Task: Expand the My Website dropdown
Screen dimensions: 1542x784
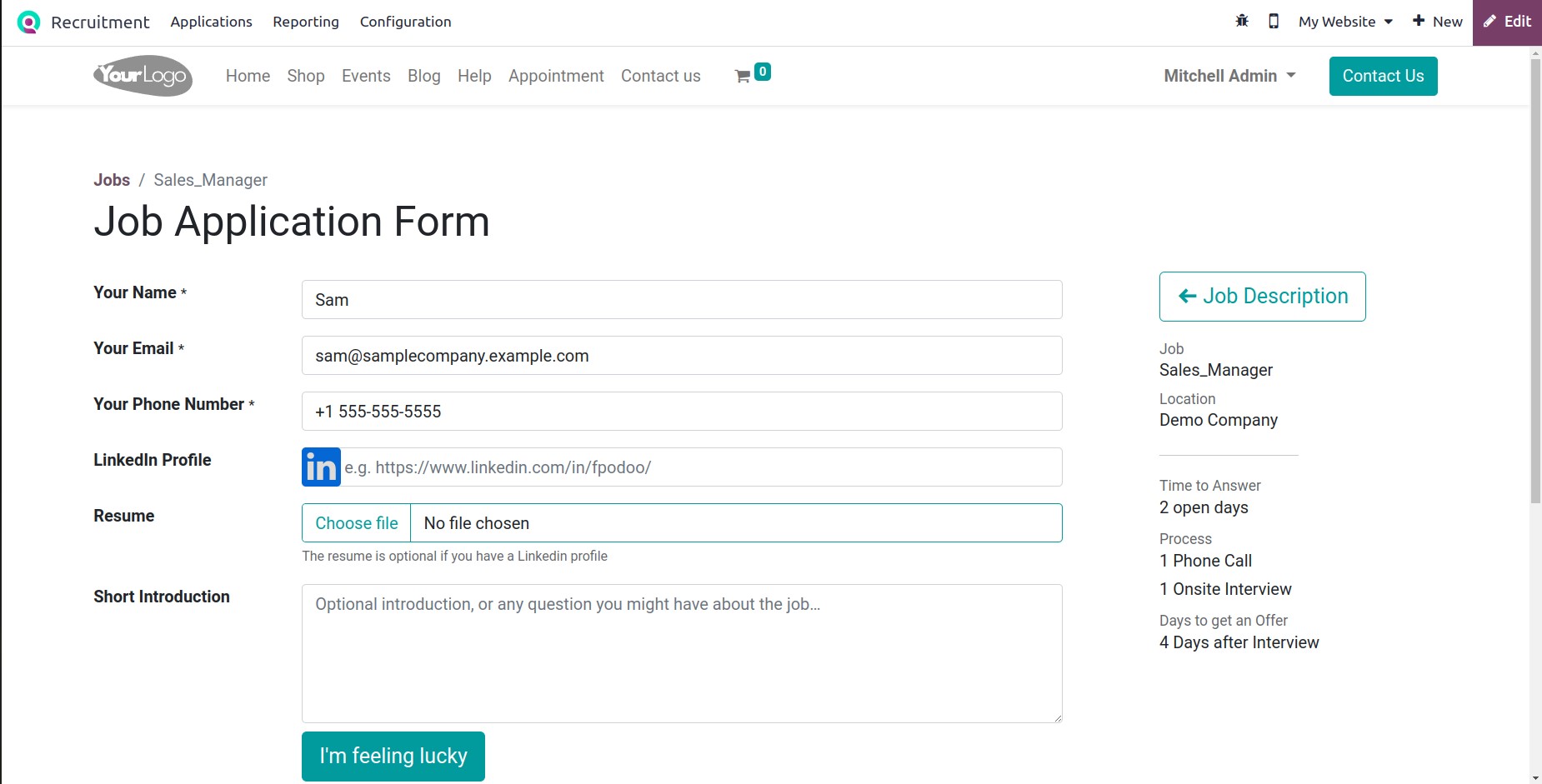Action: [1345, 22]
